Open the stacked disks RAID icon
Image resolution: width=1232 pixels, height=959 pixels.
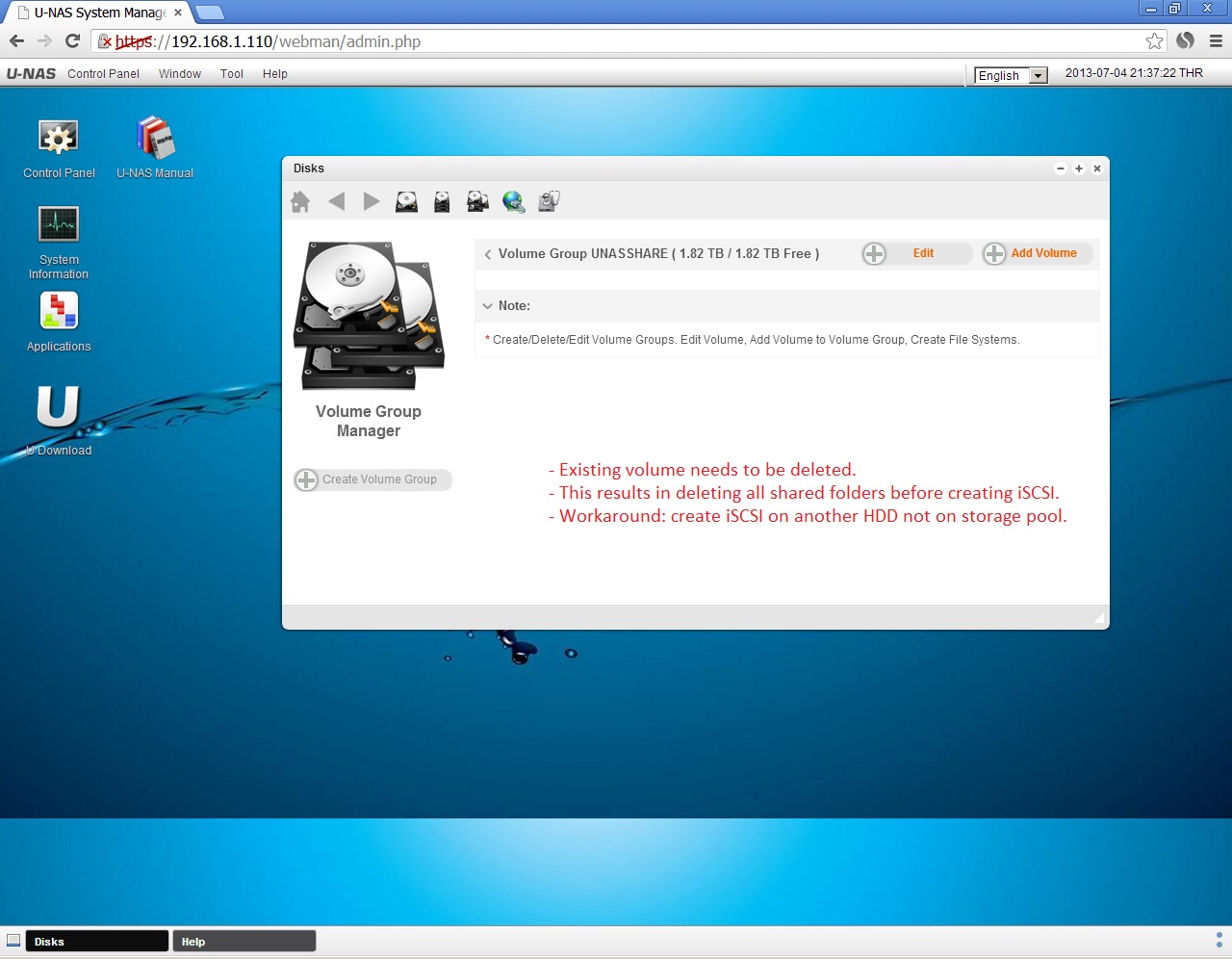pos(442,201)
